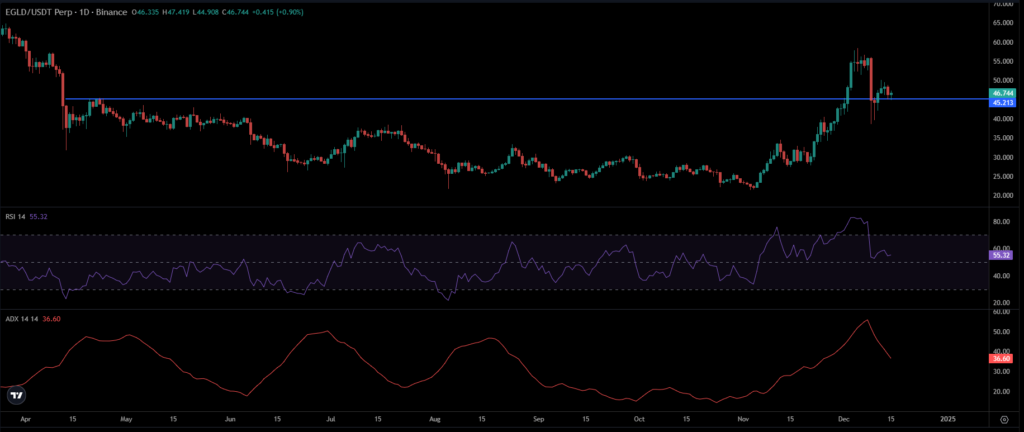Screen dimensions: 1024x432
Task: Click the red 36.60 ADX axis label
Action: 1002,359
